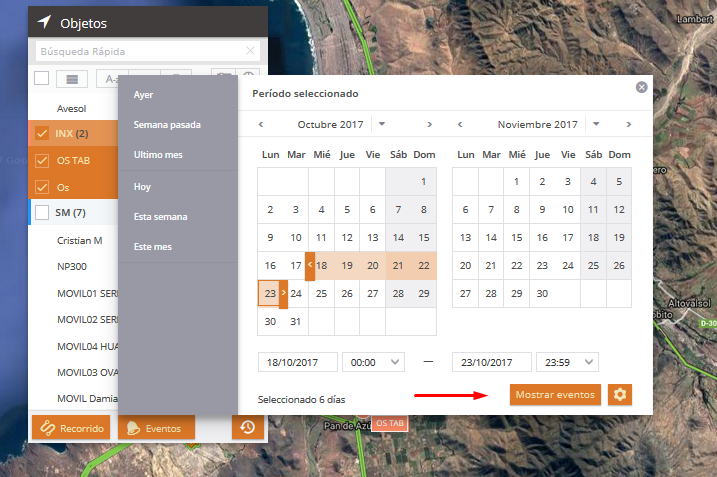717x477 pixels.
Task: Select the Ayer preset
Action: pyautogui.click(x=143, y=95)
